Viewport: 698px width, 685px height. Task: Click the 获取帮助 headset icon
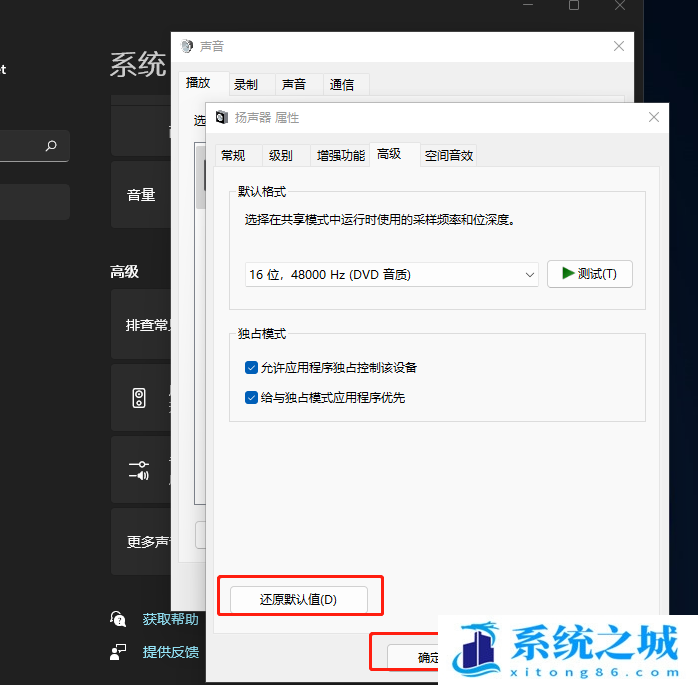[118, 619]
